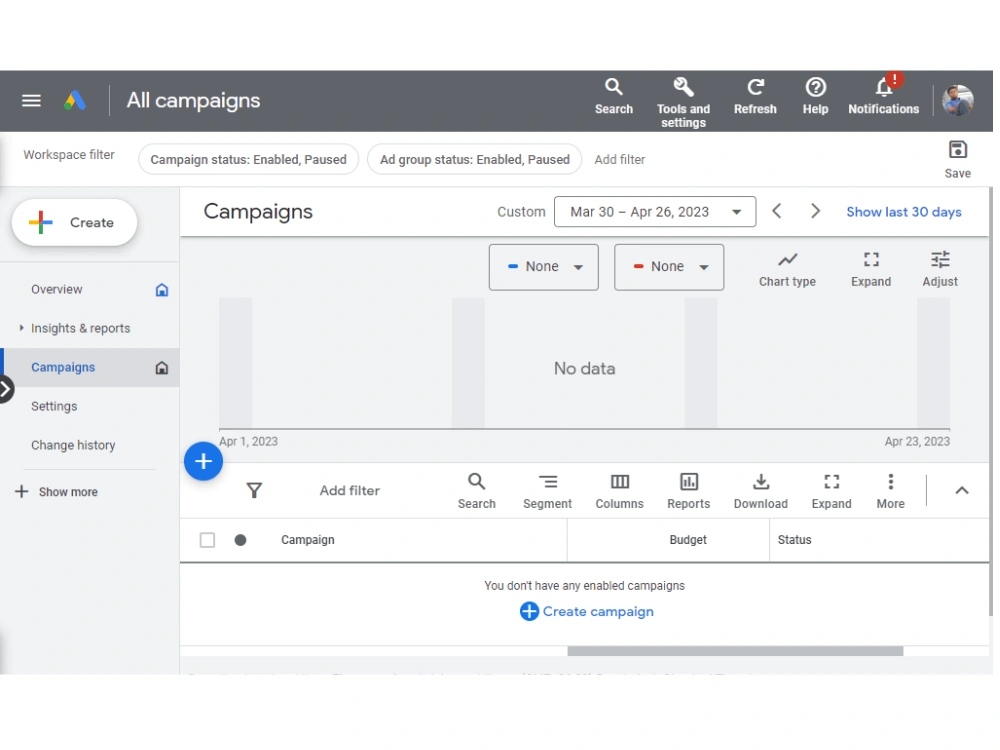This screenshot has width=1000, height=750.
Task: Edit Campaign status filter chip
Action: pos(248,159)
